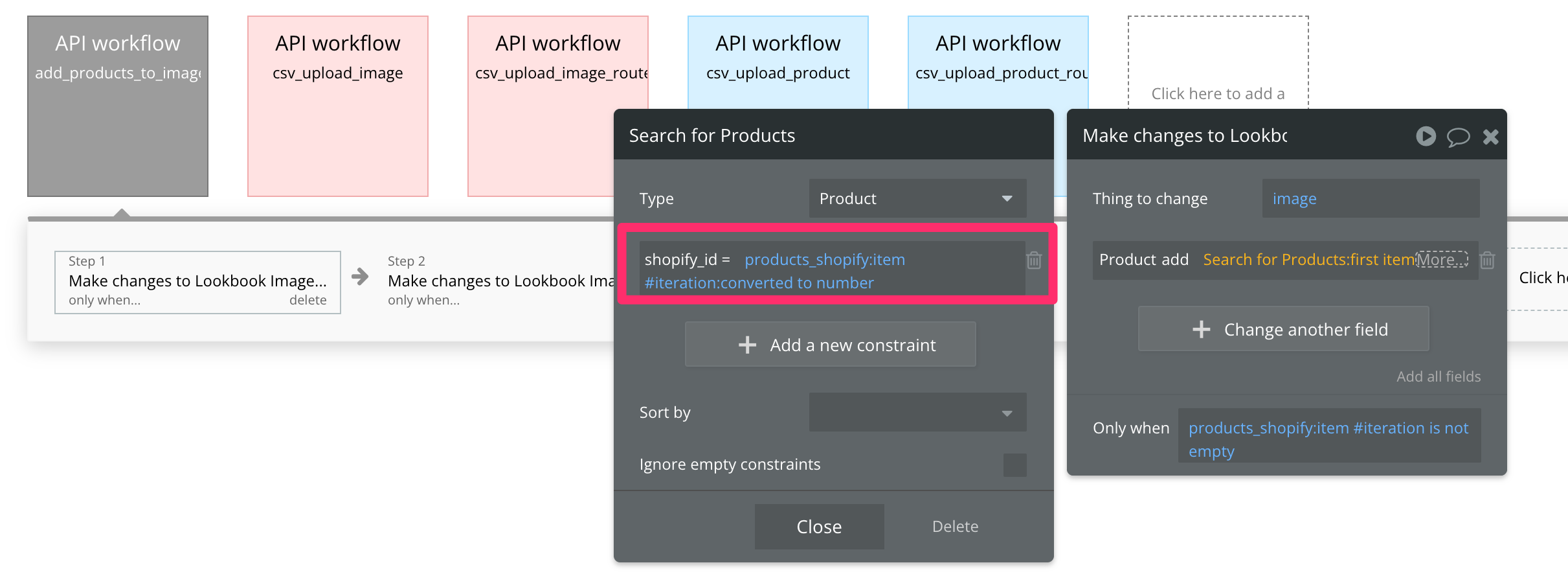Open the Type dropdown showing Product

tap(917, 198)
